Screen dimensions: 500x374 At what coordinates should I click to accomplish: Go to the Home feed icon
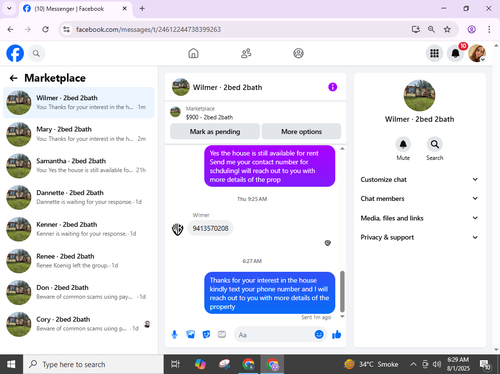193,53
